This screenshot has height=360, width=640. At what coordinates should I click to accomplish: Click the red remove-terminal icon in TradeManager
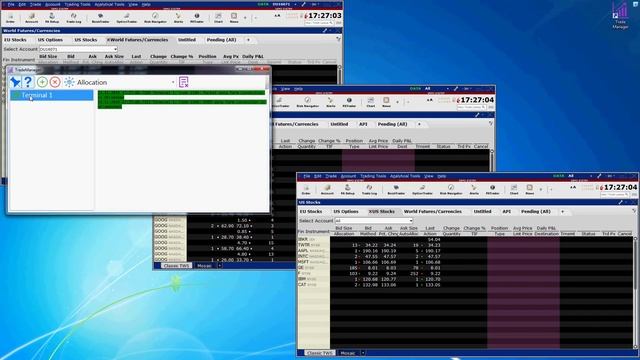55,82
